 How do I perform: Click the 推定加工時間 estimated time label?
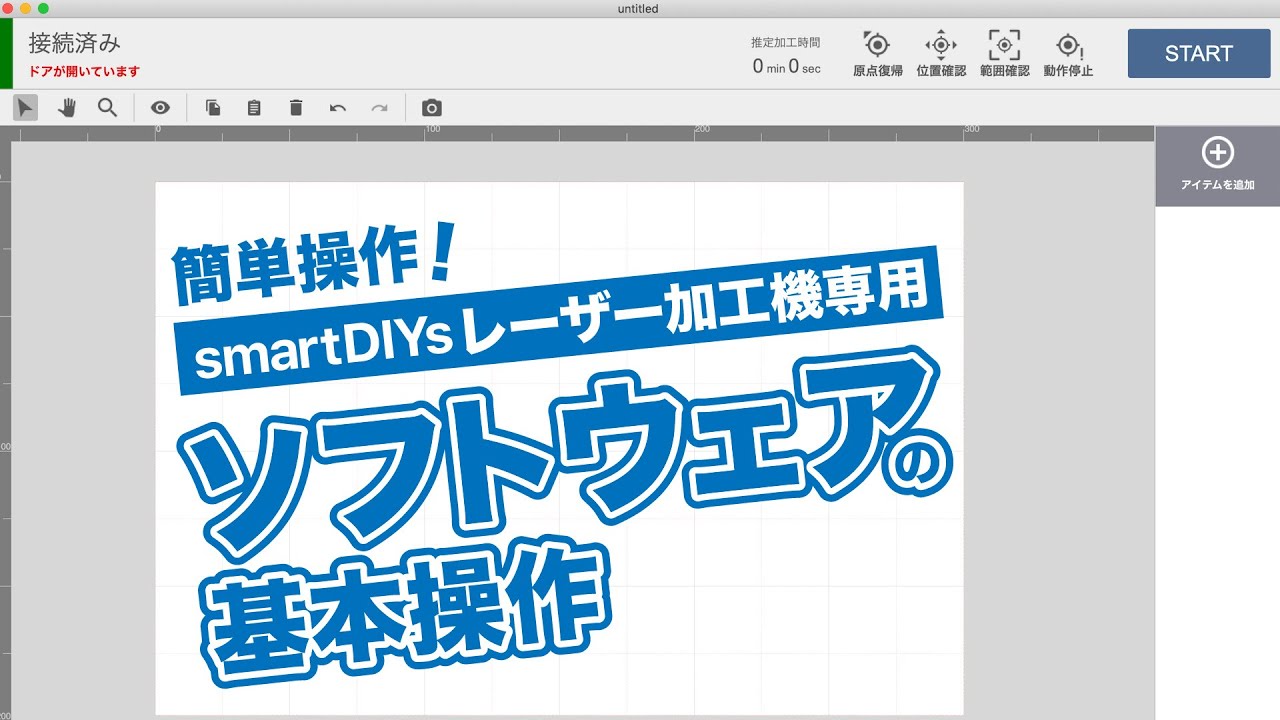(x=786, y=43)
